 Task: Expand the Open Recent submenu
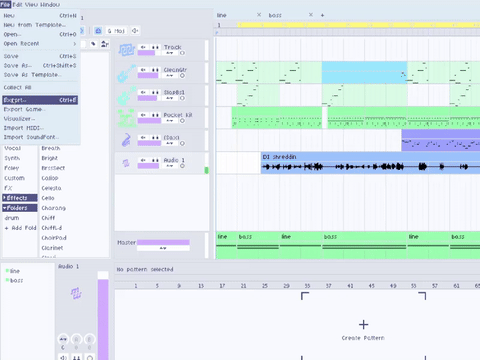(40, 44)
